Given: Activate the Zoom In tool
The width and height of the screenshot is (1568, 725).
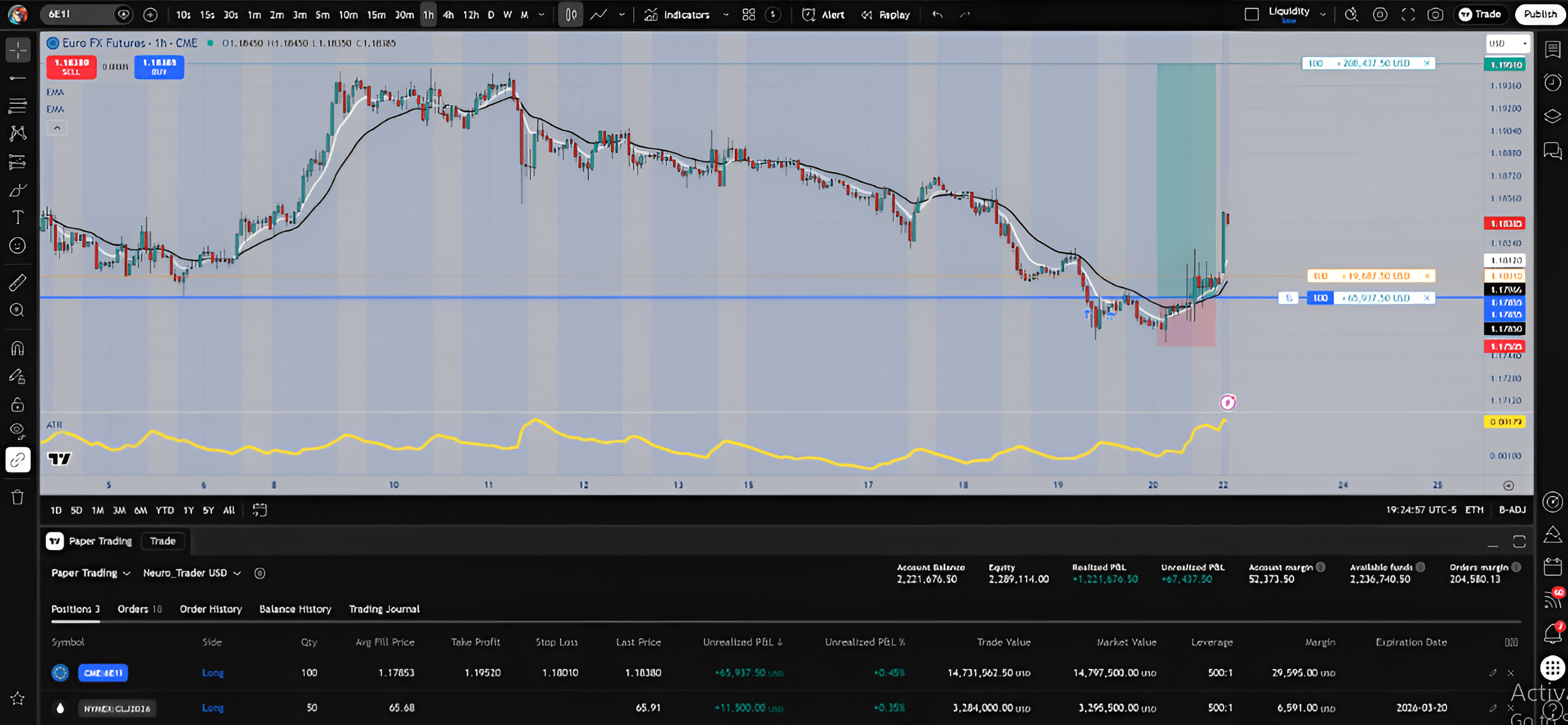Looking at the screenshot, I should [x=18, y=310].
